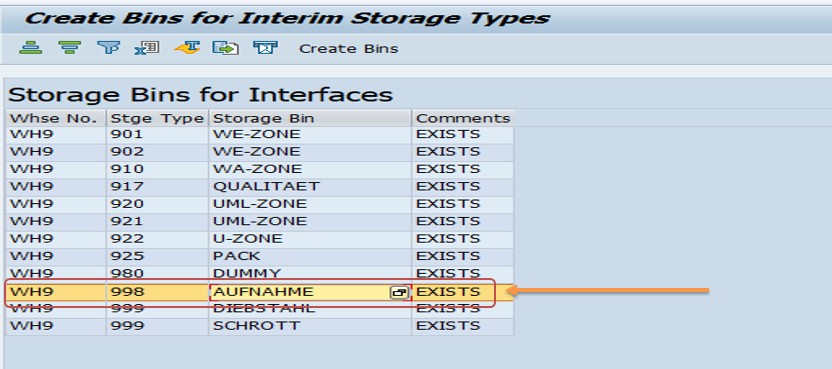Select the Comments column header
Viewport: 832px width, 369px height.
463,118
